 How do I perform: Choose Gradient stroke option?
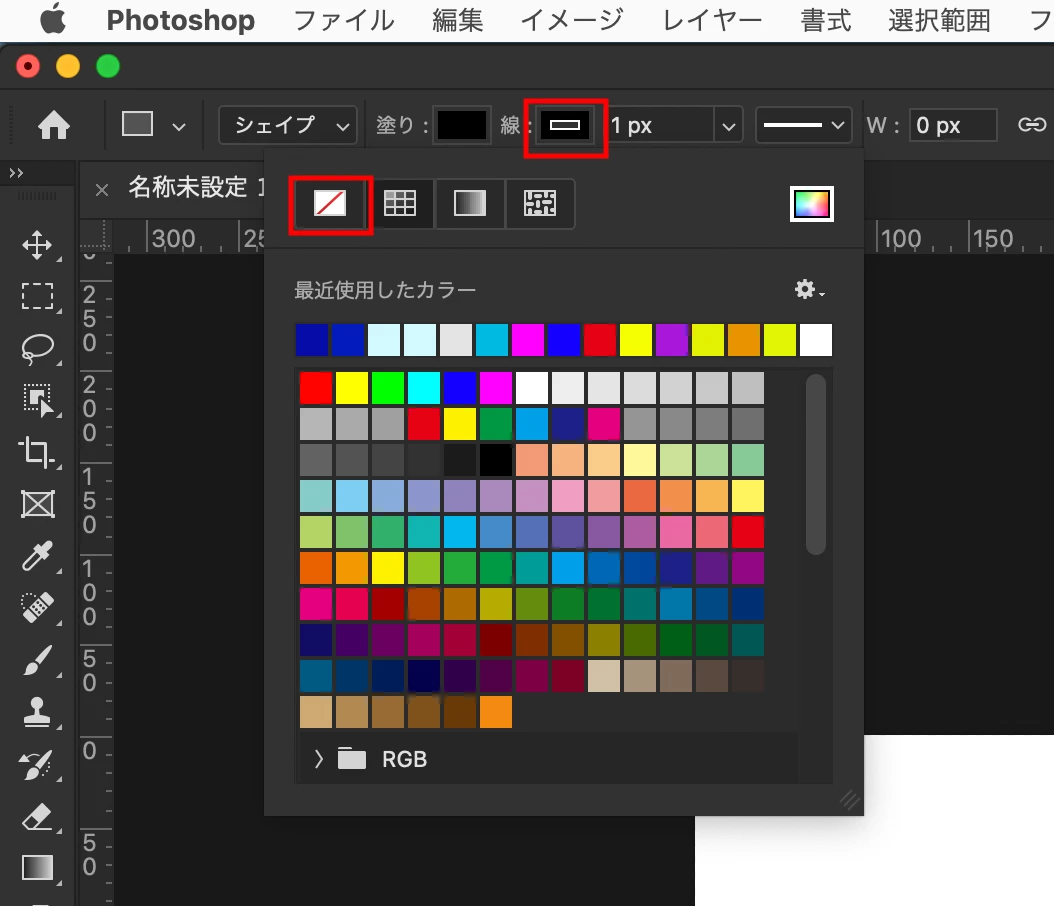pyautogui.click(x=470, y=203)
